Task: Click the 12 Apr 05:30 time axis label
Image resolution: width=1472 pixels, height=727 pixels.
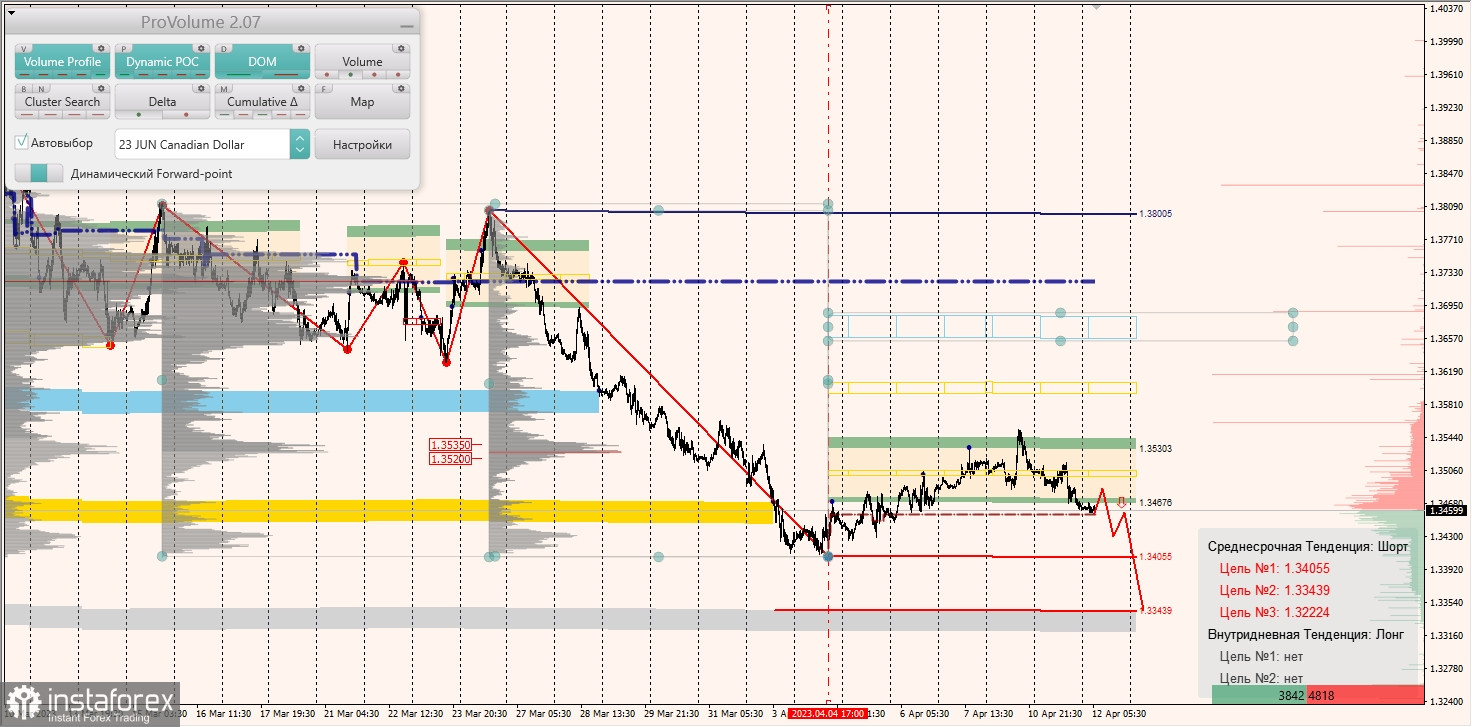Action: tap(1119, 714)
